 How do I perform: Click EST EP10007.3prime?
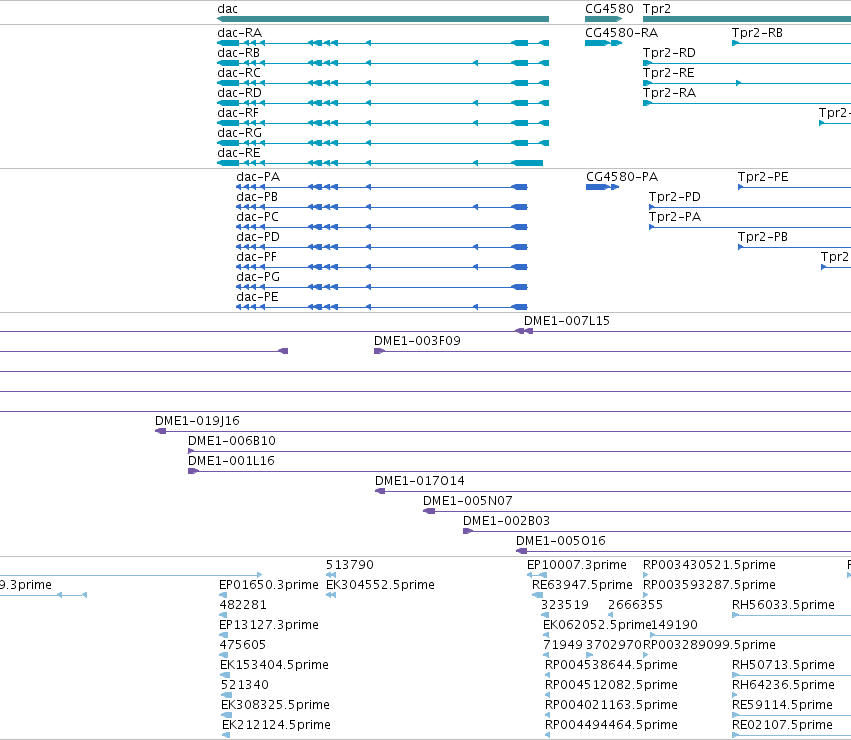(576, 565)
